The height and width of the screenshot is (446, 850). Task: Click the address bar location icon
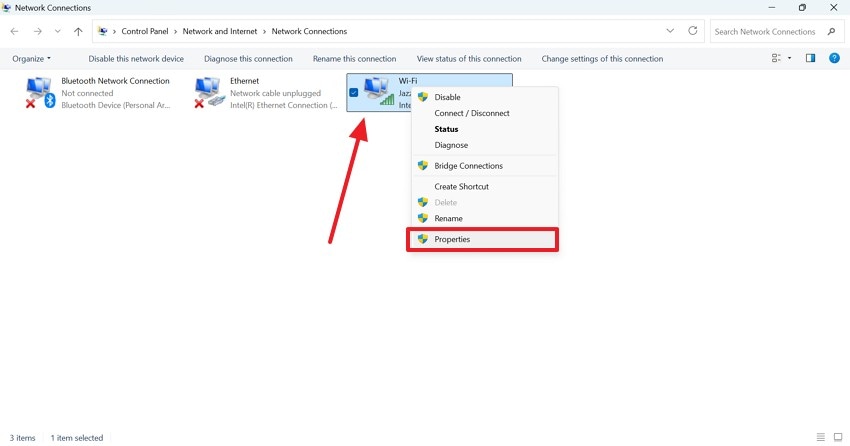[102, 31]
